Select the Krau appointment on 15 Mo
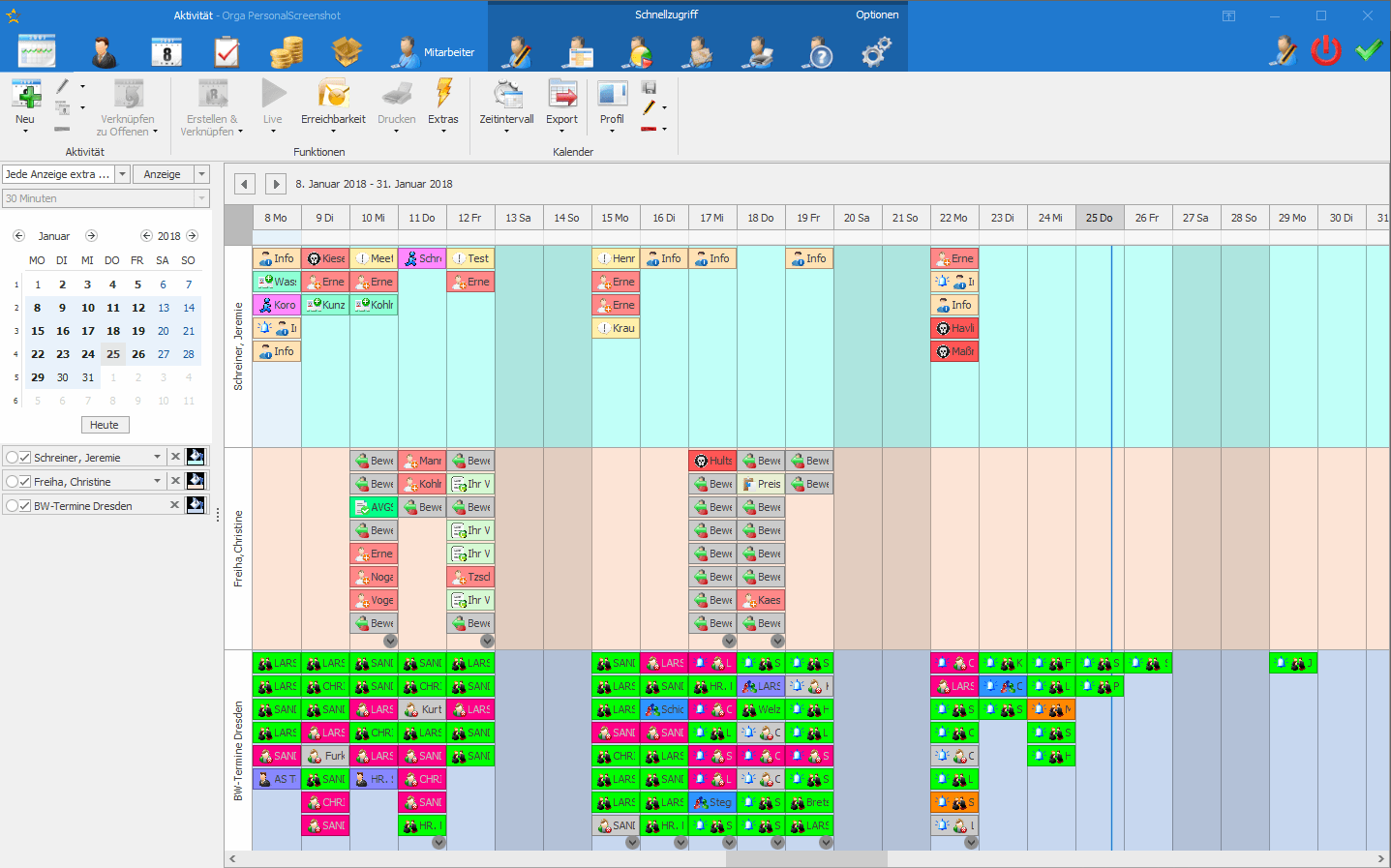 (x=616, y=328)
